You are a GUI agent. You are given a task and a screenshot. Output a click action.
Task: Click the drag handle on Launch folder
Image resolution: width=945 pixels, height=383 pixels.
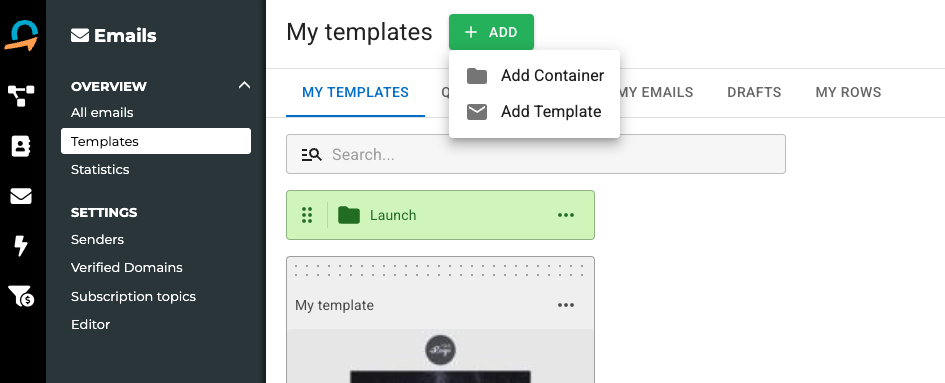point(307,215)
